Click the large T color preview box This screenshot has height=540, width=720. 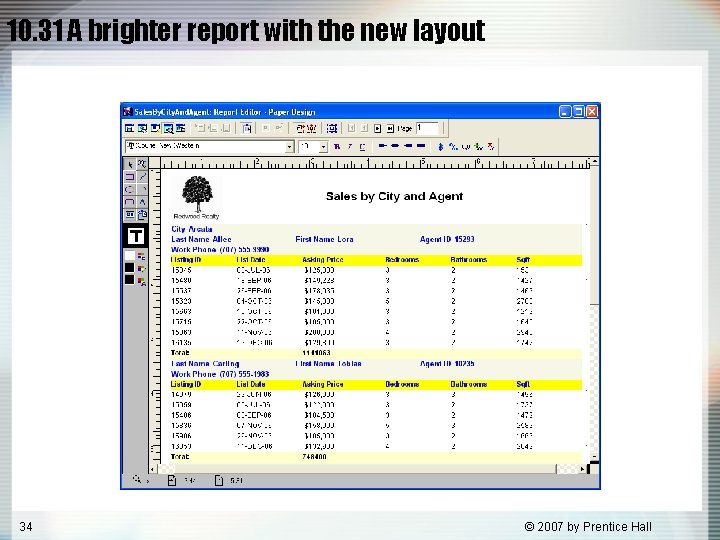[x=135, y=236]
